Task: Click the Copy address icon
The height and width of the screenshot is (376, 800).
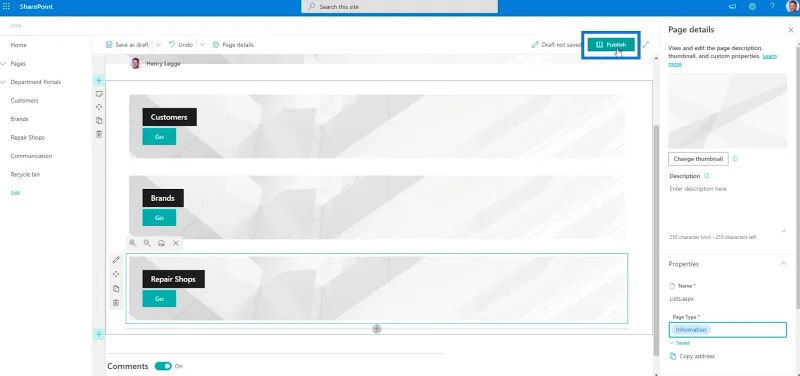Action: 673,356
